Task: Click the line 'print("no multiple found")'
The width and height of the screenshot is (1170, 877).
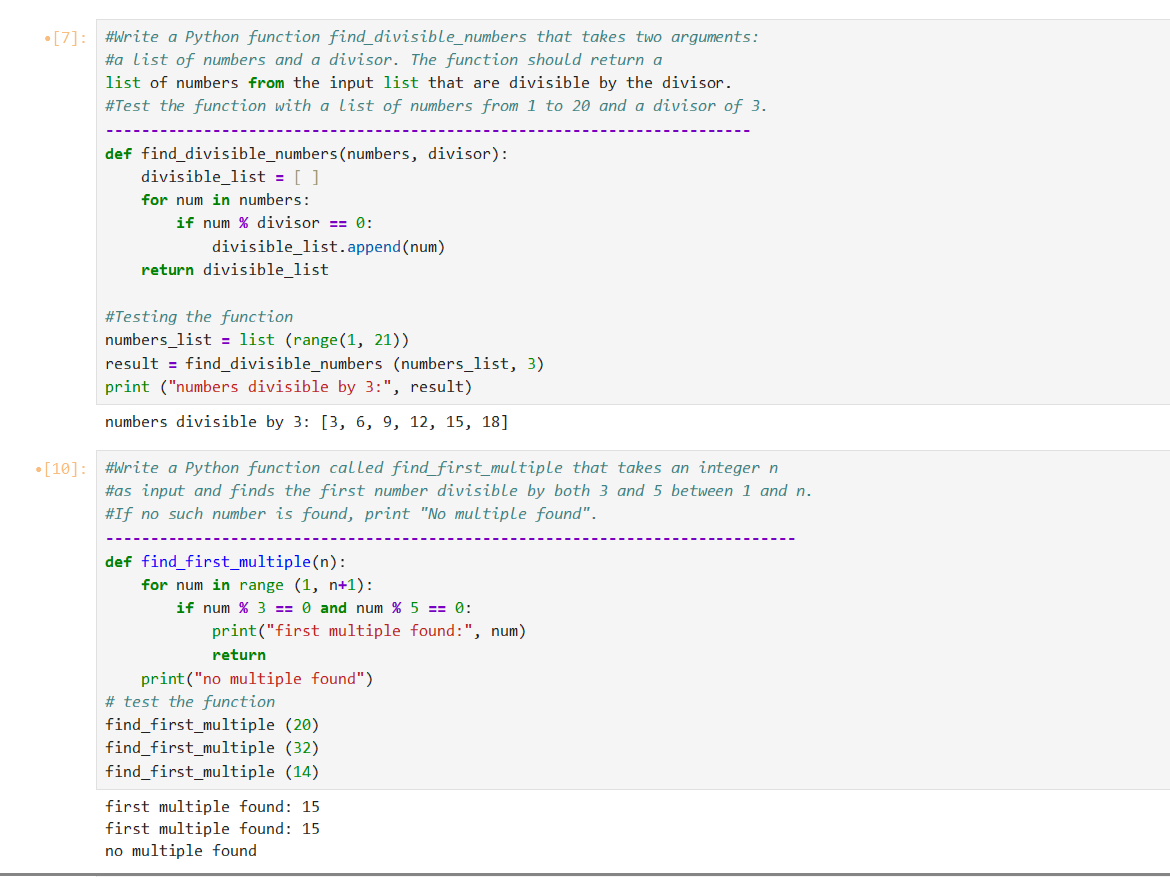Action: pos(257,679)
